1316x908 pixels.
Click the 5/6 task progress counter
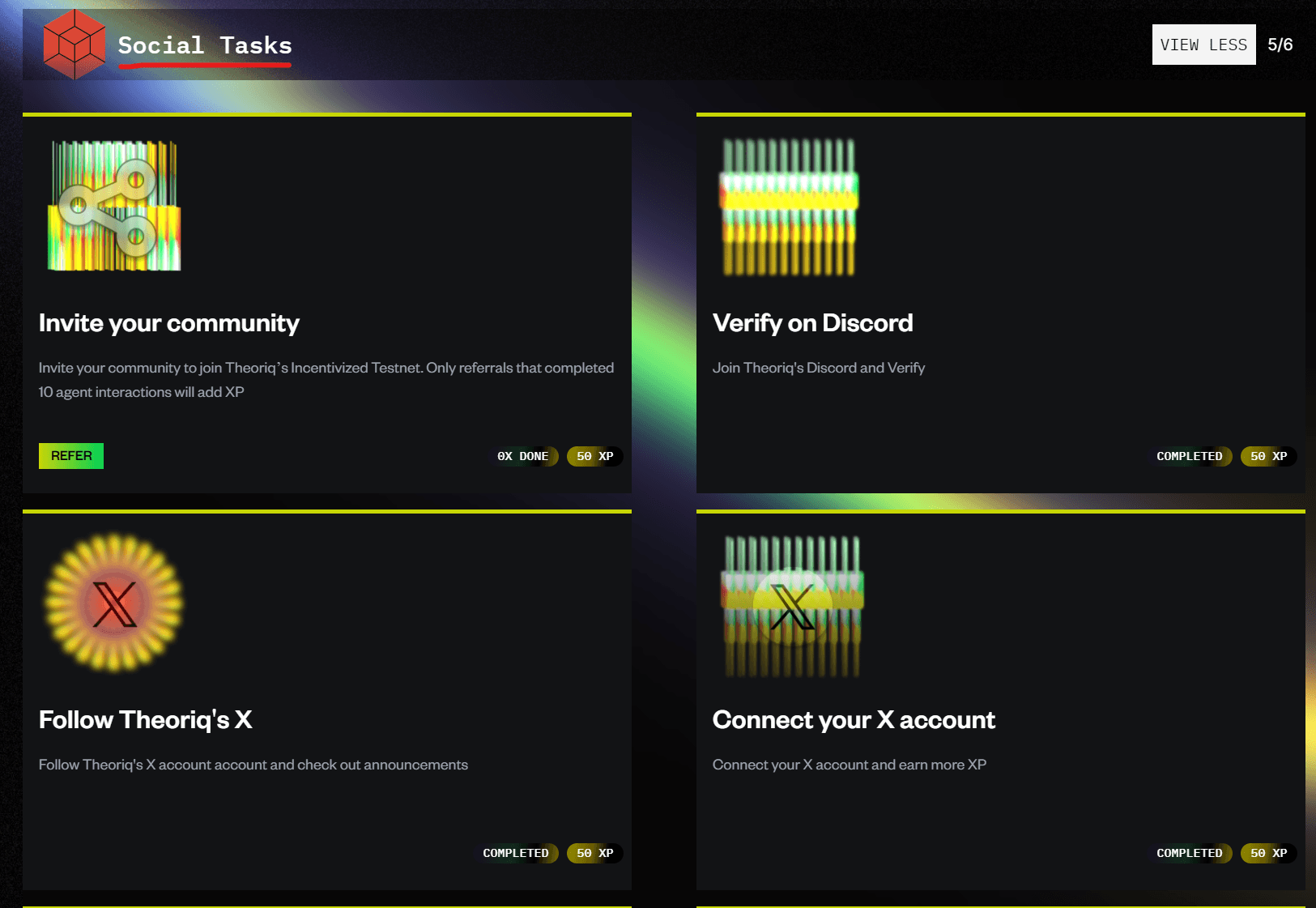pos(1280,45)
